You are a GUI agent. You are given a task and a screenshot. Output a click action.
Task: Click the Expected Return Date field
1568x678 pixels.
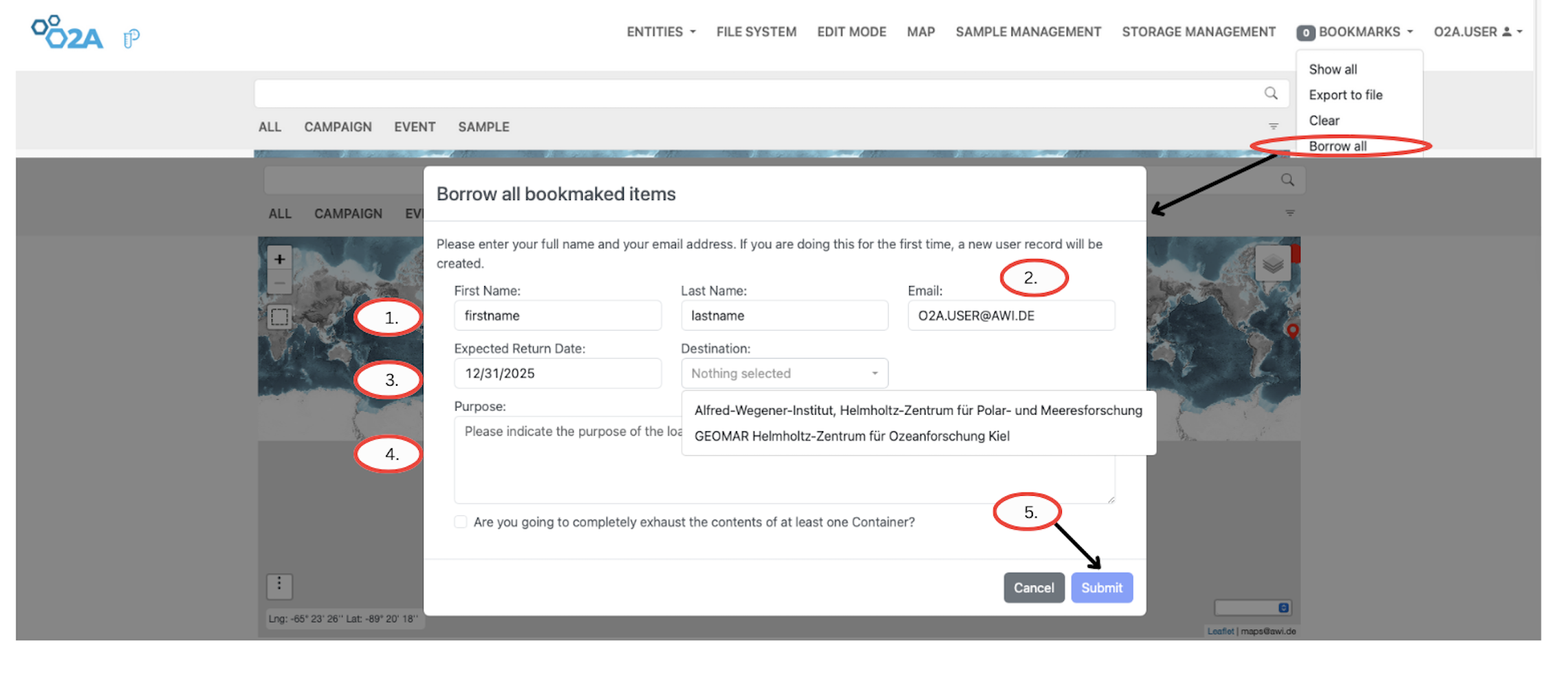557,373
